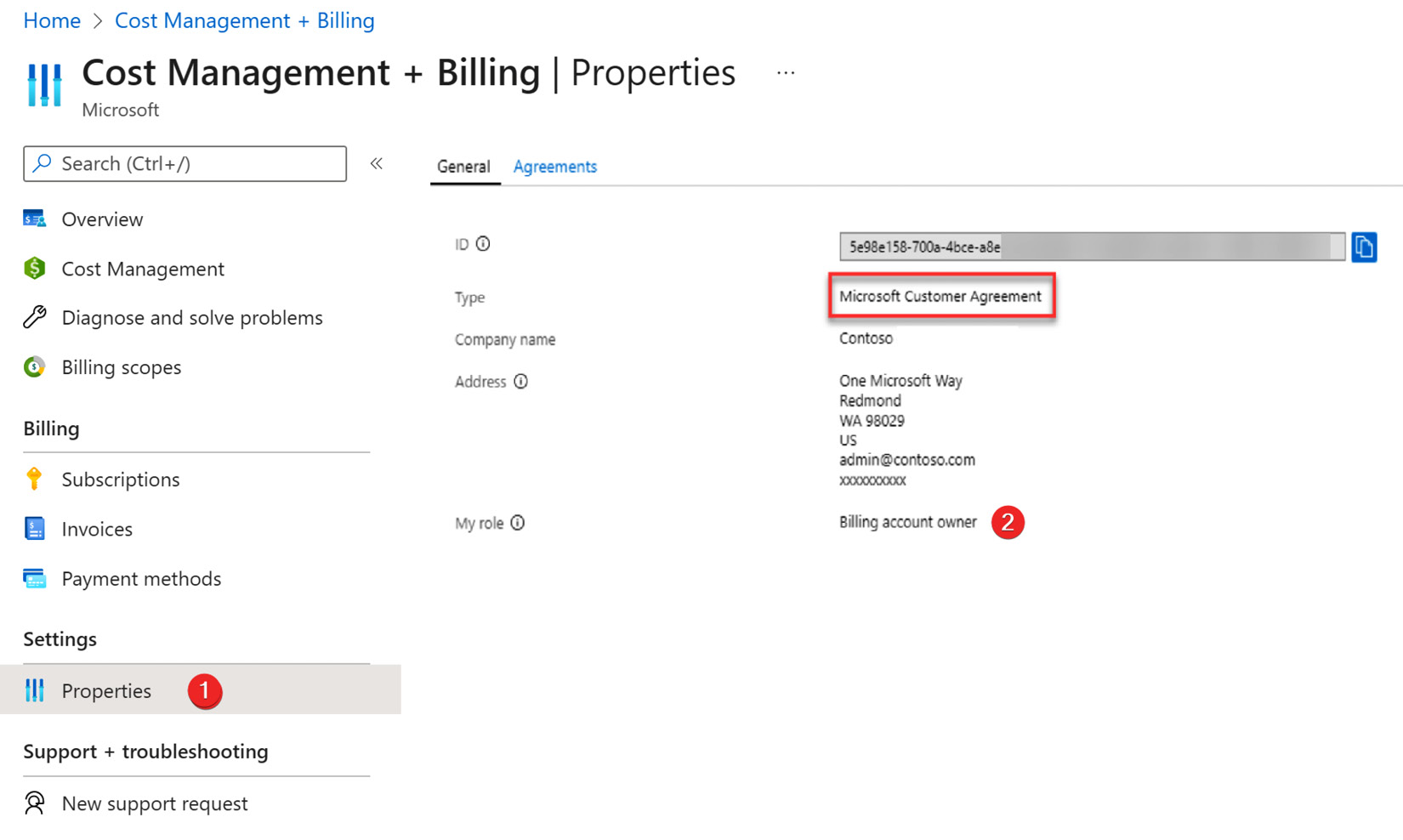The height and width of the screenshot is (840, 1403).
Task: Click the Type field label
Action: pos(469,298)
